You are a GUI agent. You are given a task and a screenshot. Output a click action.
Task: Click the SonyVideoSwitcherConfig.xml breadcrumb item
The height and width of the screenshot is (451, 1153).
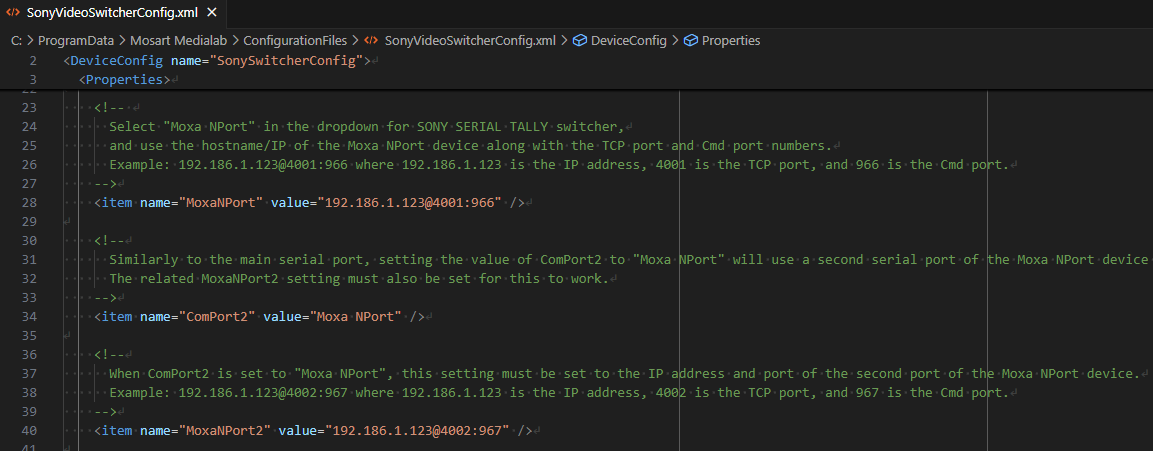click(x=470, y=41)
